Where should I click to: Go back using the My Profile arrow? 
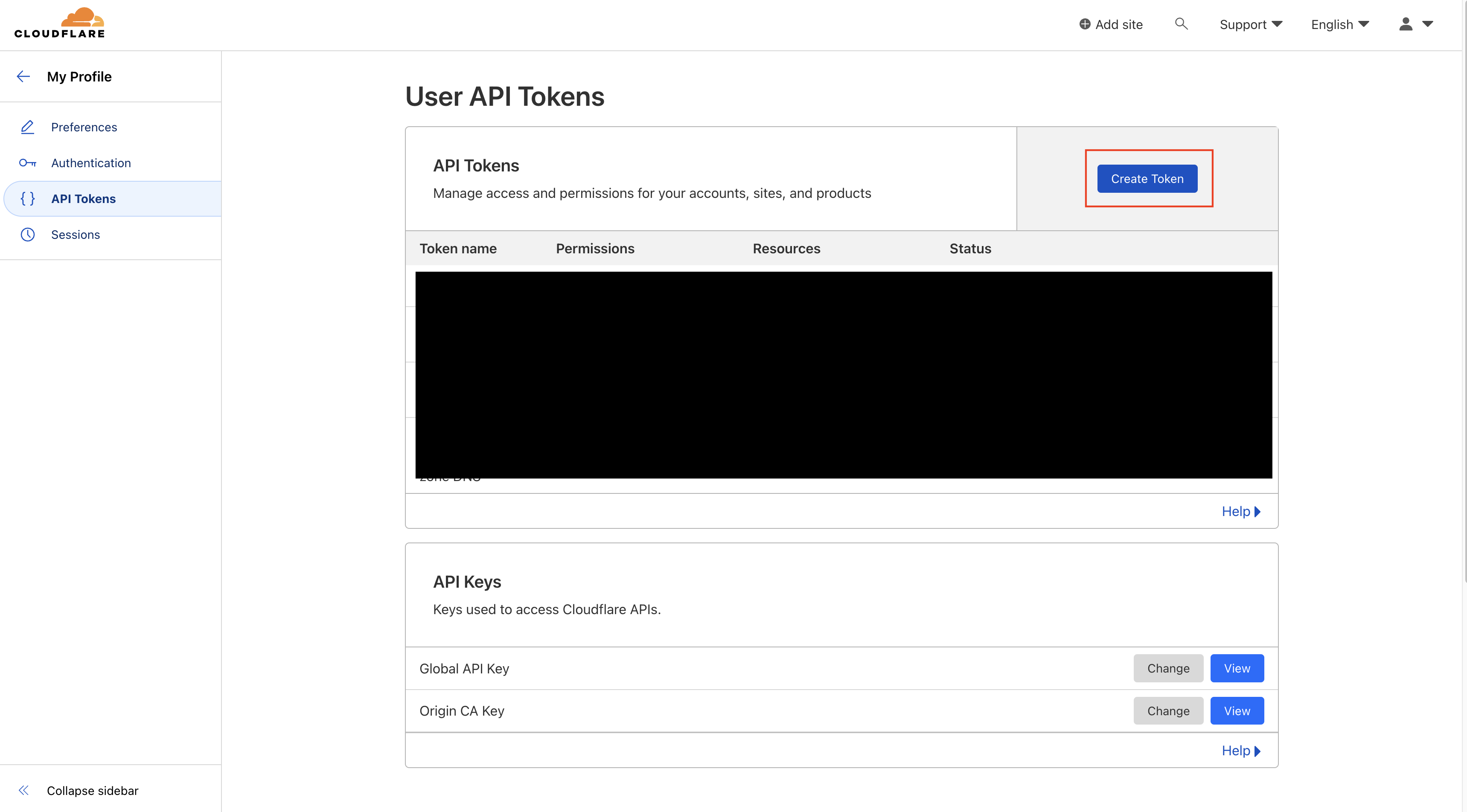(x=23, y=76)
